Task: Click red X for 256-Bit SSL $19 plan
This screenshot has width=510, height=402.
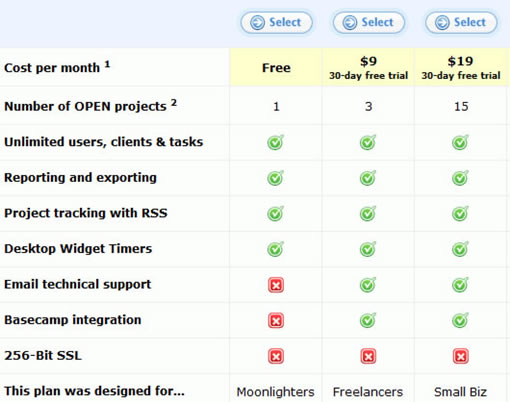Action: (461, 356)
